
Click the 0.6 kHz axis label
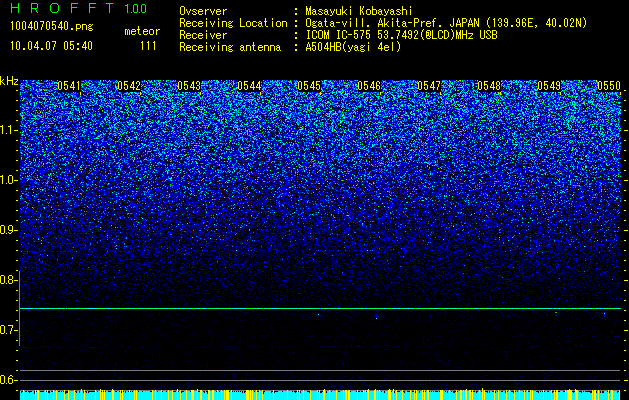9,380
